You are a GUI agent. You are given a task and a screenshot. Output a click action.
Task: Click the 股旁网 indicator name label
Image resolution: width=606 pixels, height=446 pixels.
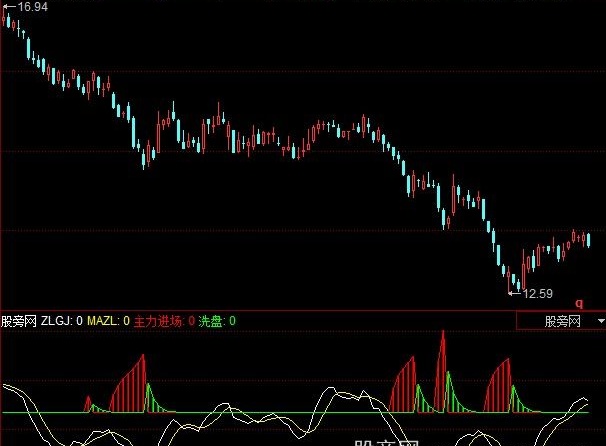pos(19,321)
